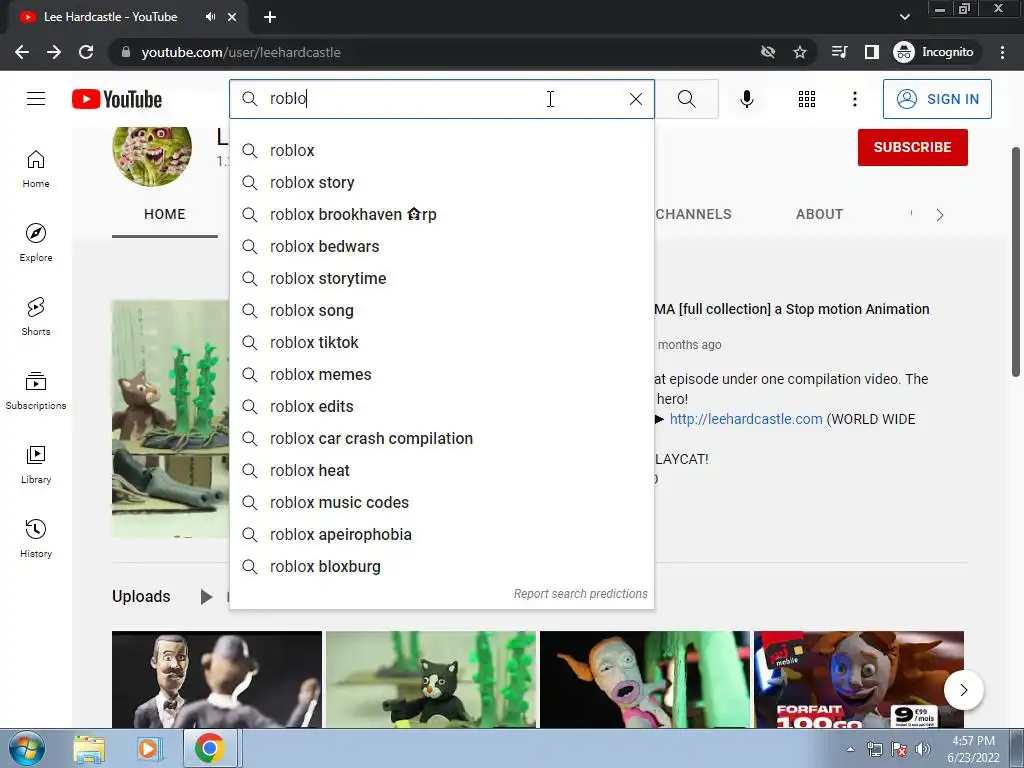The image size is (1024, 768).
Task: Expand tab search dropdown arrow
Action: (904, 17)
